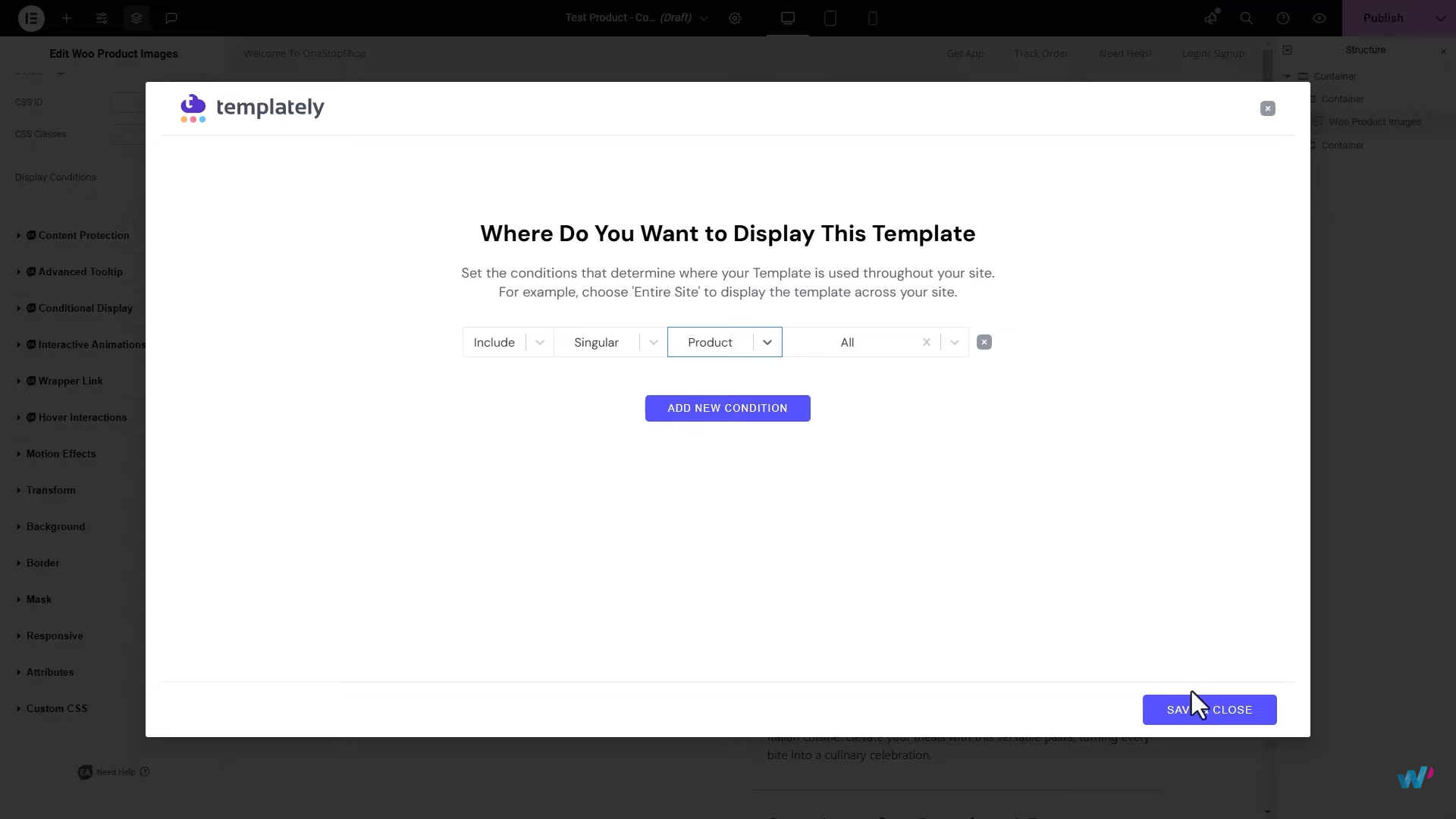
Task: Open the Publish options chevron
Action: [x=1442, y=17]
